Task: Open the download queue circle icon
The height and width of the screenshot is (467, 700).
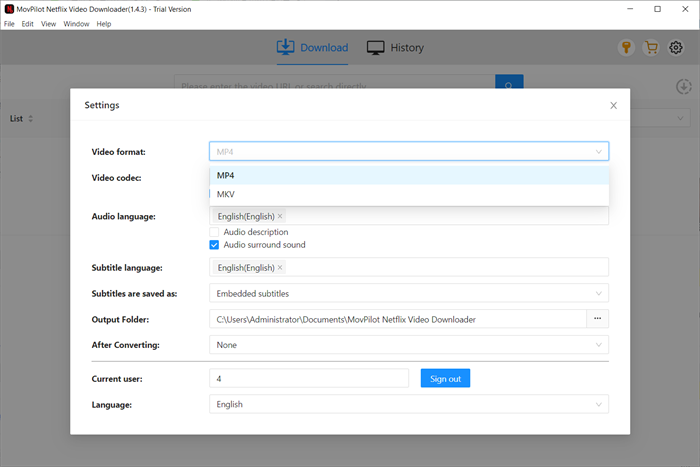Action: pyautogui.click(x=683, y=87)
